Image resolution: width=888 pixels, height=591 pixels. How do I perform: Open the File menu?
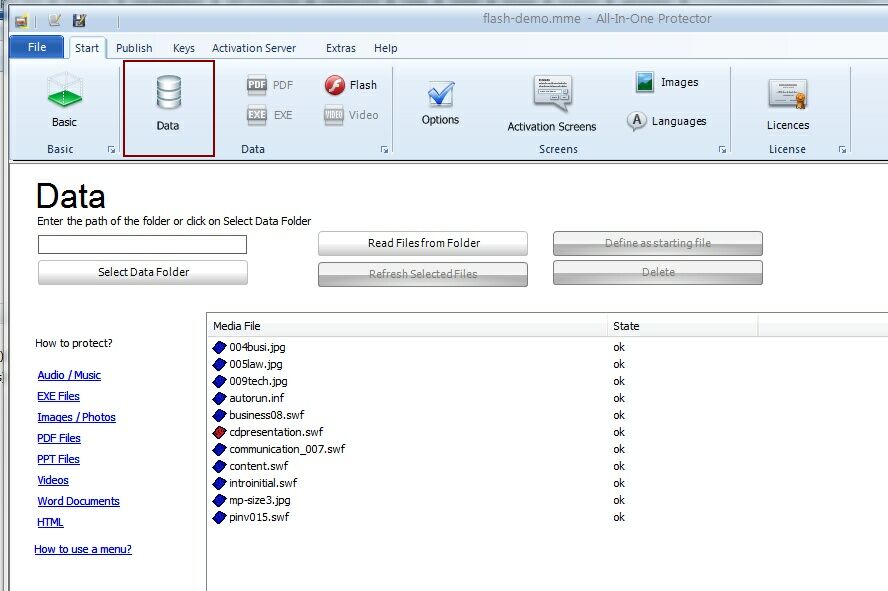[37, 47]
